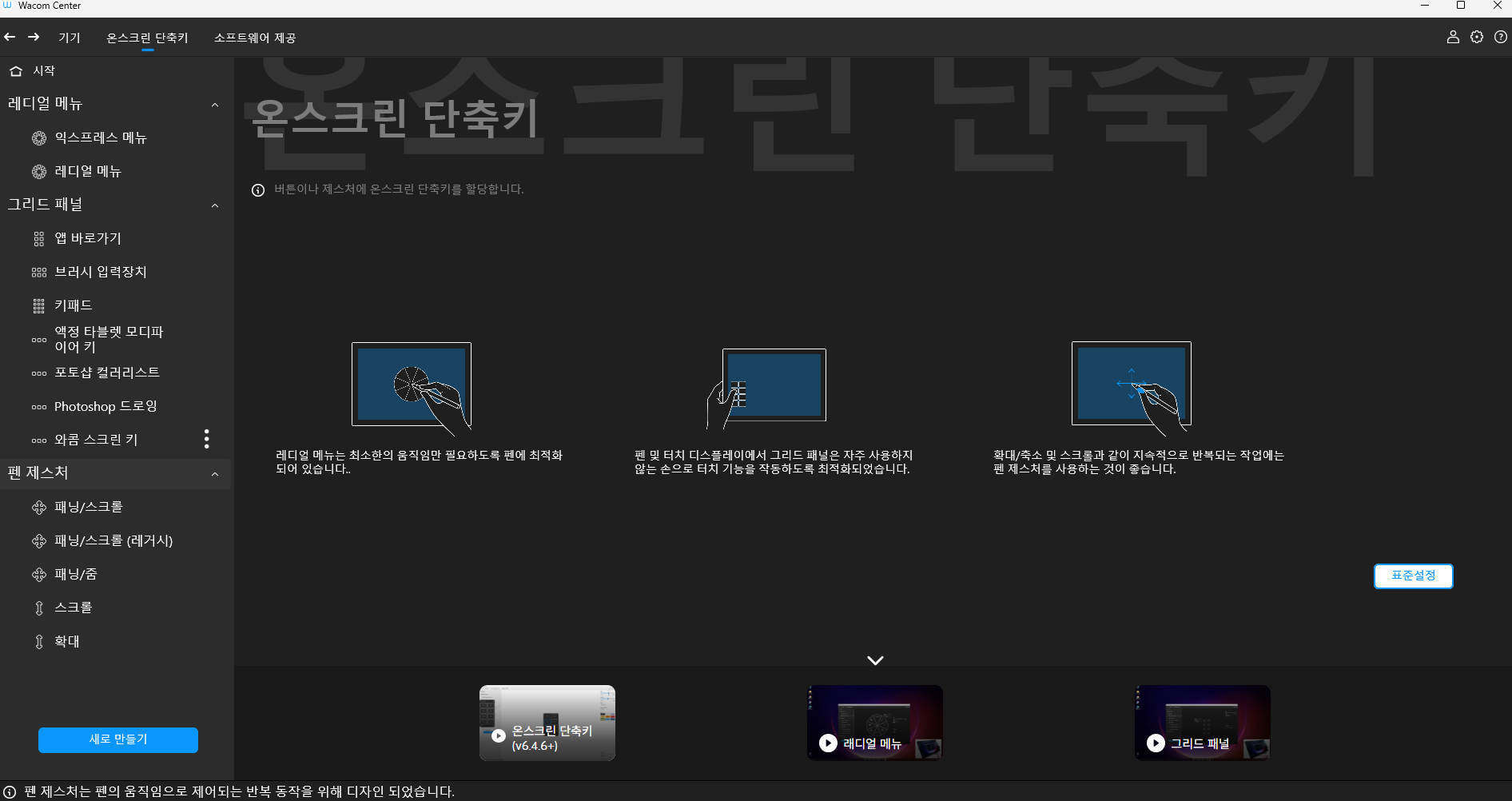This screenshot has width=1512, height=801.
Task: Open 액정 타블렛 모디파이어 키 entry
Action: [109, 339]
